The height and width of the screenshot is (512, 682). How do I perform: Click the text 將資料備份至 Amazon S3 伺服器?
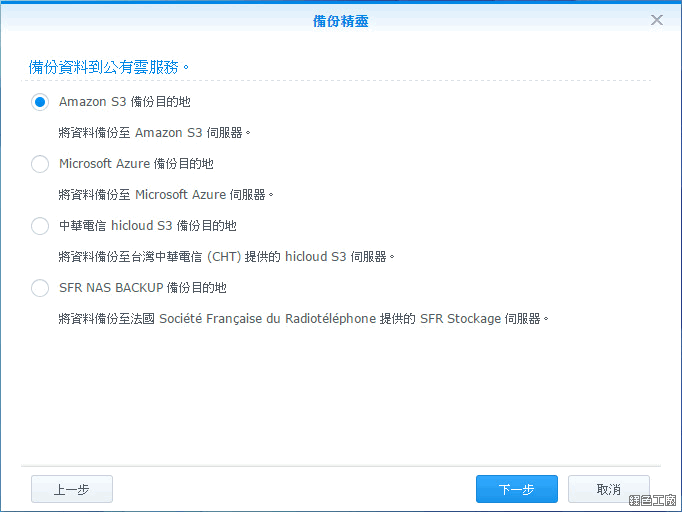pos(154,133)
